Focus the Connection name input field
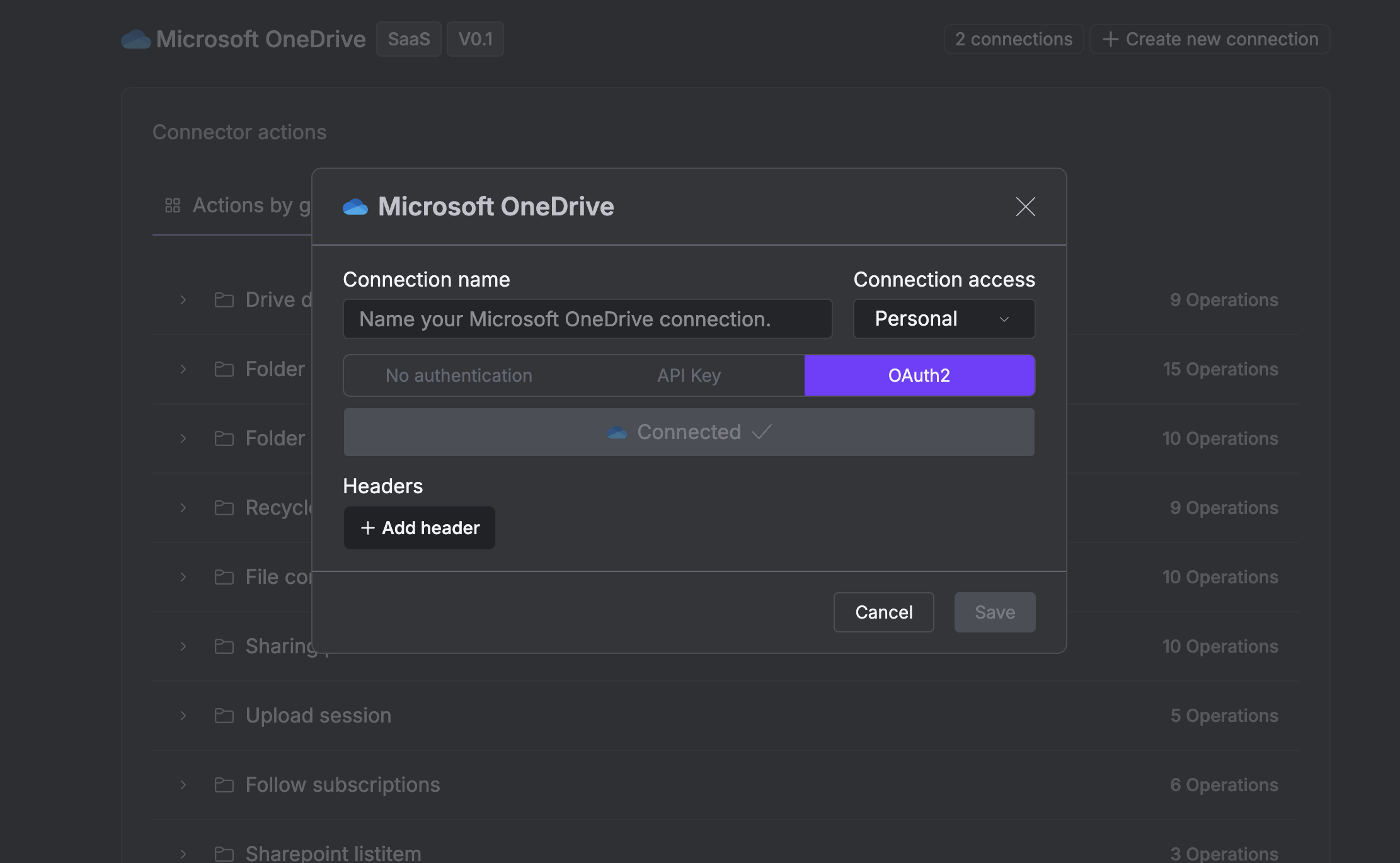The height and width of the screenshot is (863, 1400). coord(587,319)
